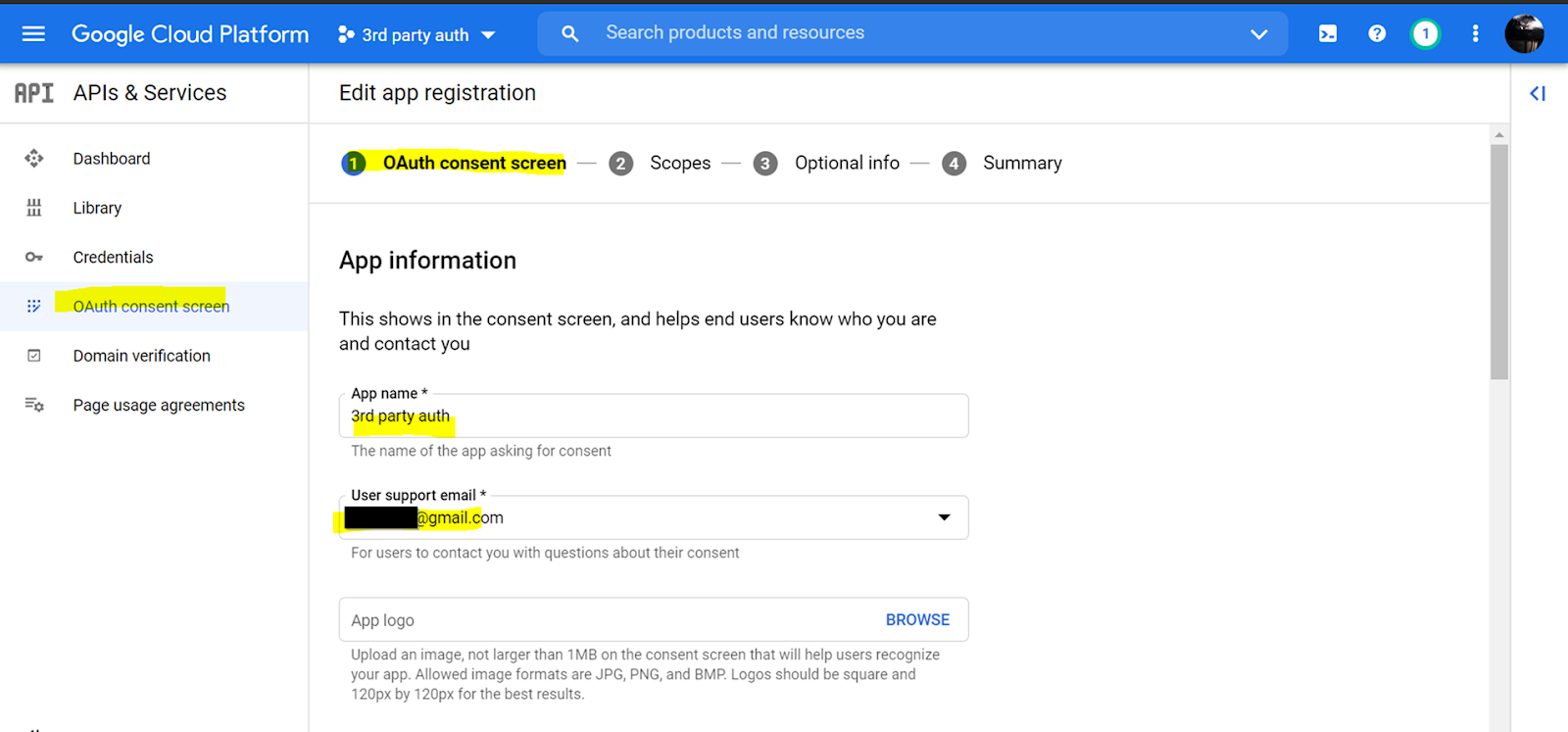Open the notifications badge showing 1
This screenshot has width=1568, height=732.
pyautogui.click(x=1425, y=34)
